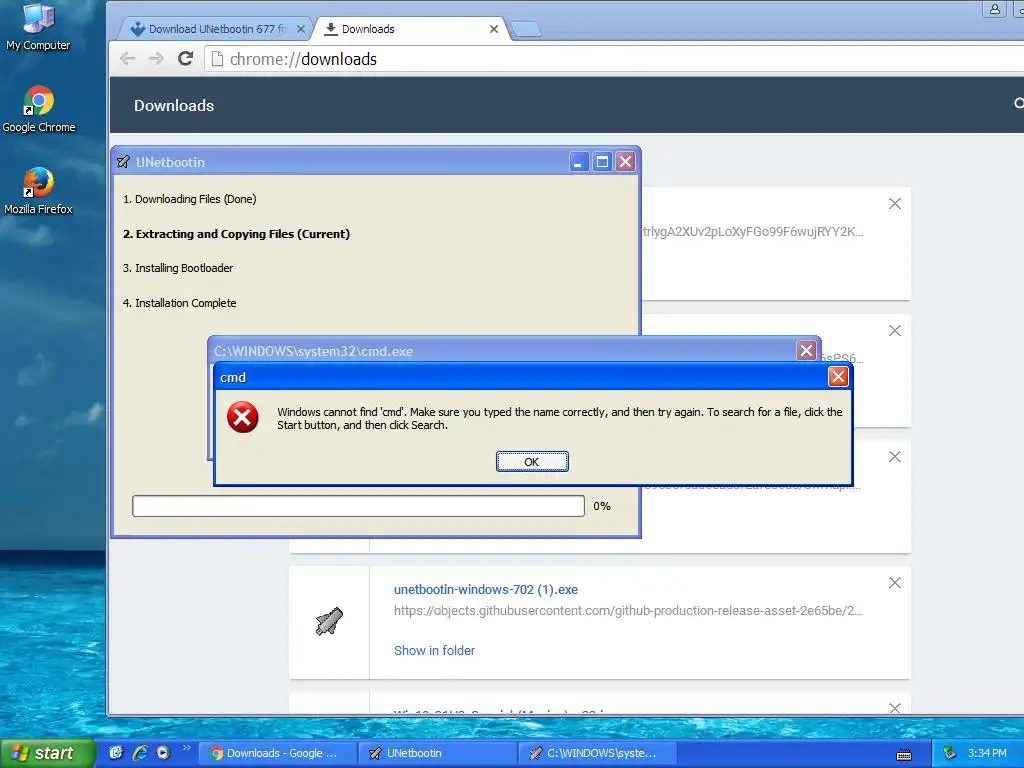Switch to C:\WINDOWS\syste... taskbar button
The image size is (1024, 768).
[x=597, y=753]
